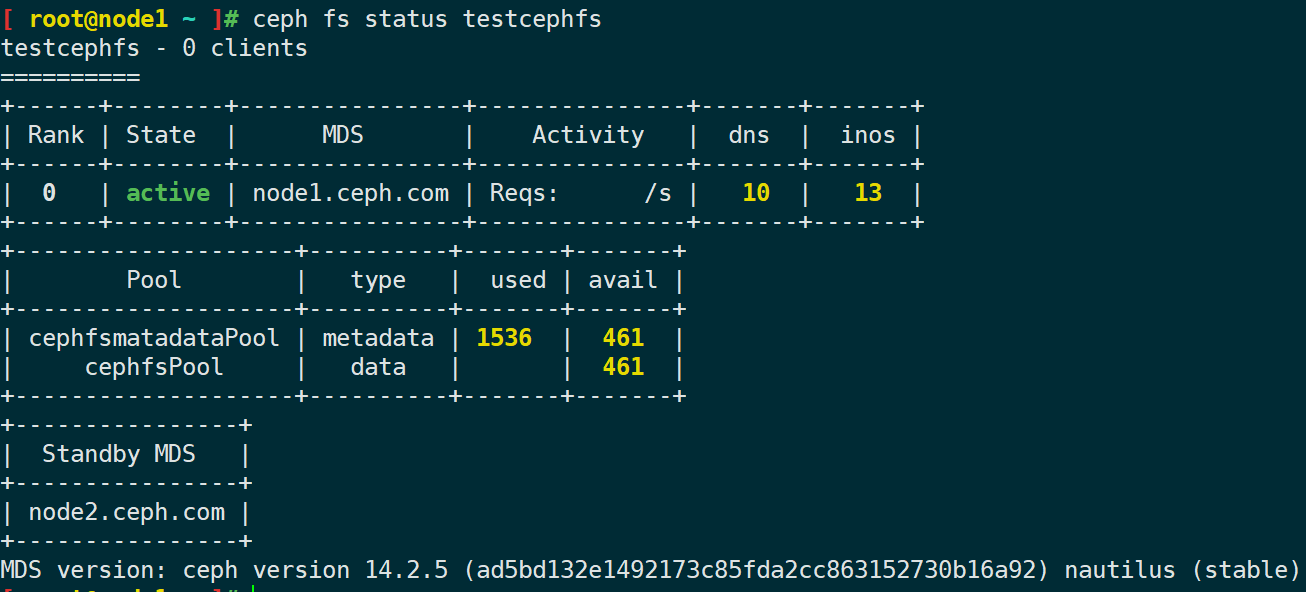Click the dns value 10
Image resolution: width=1306 pixels, height=592 pixels.
756,193
